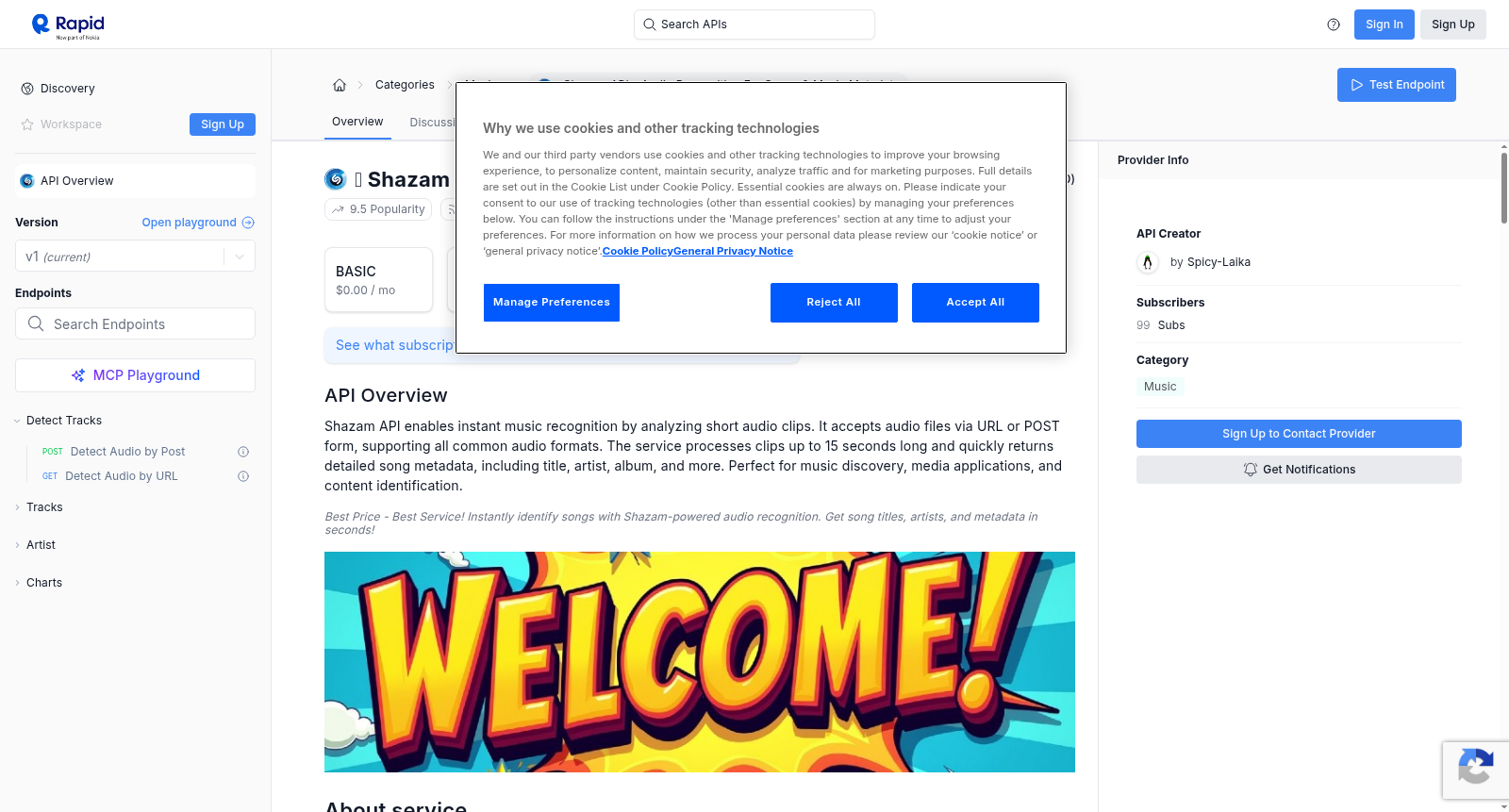Open the MCP Playground button
1509x812 pixels.
tap(135, 375)
